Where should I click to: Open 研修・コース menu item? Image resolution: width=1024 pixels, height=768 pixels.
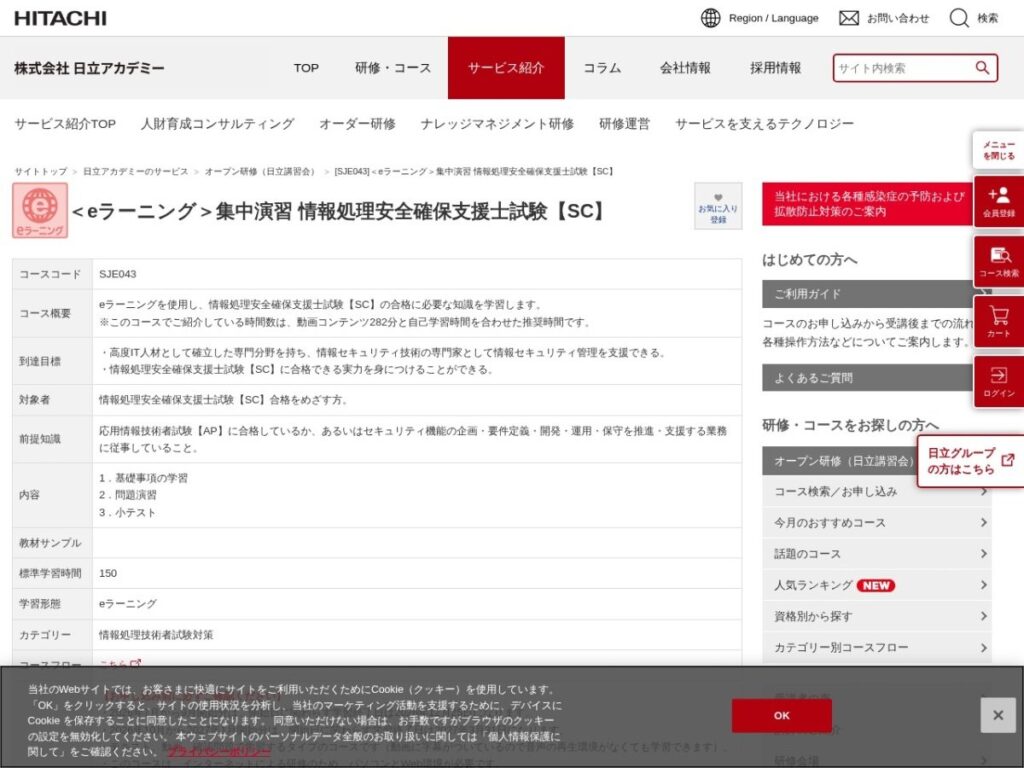point(392,68)
